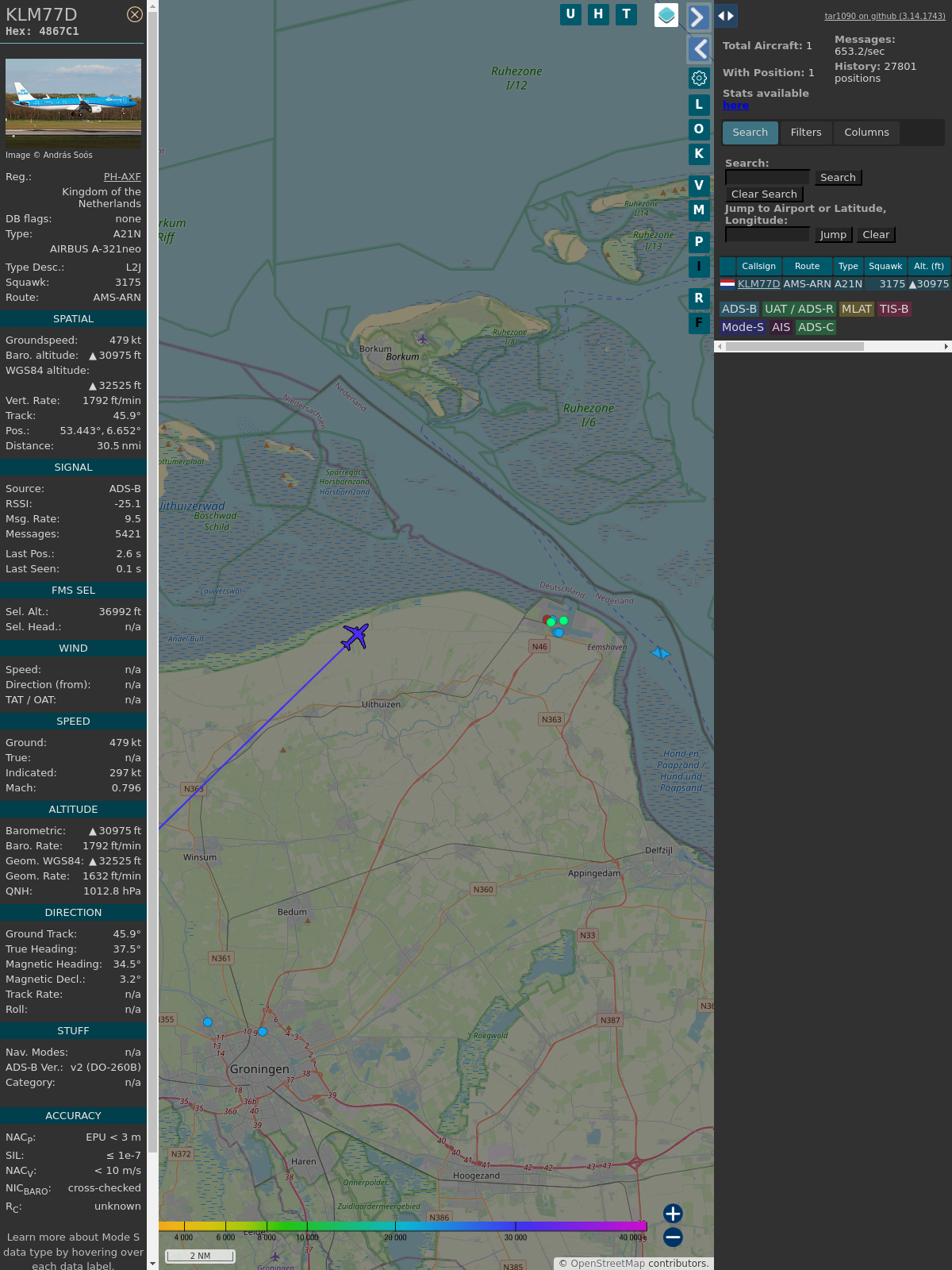Click the right-arrow sidebar expand button
This screenshot has width=952, height=1270.
[698, 17]
